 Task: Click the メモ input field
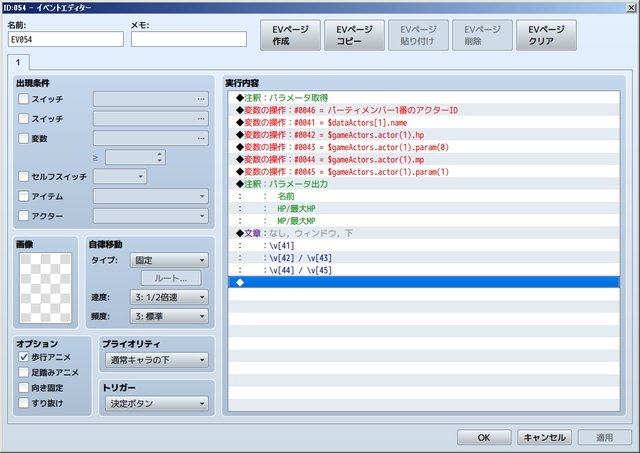pos(189,39)
